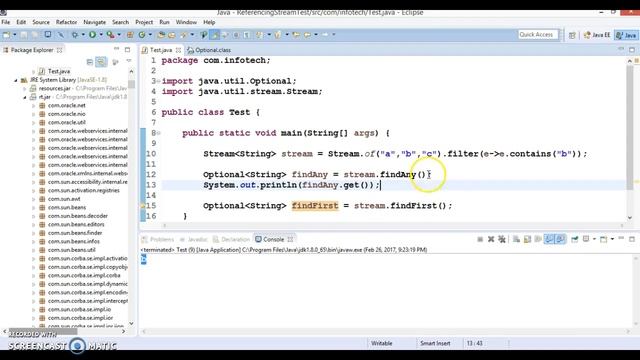Collapse JRE System Library tree node
Screen dimensions: 640x360
coord(16,80)
